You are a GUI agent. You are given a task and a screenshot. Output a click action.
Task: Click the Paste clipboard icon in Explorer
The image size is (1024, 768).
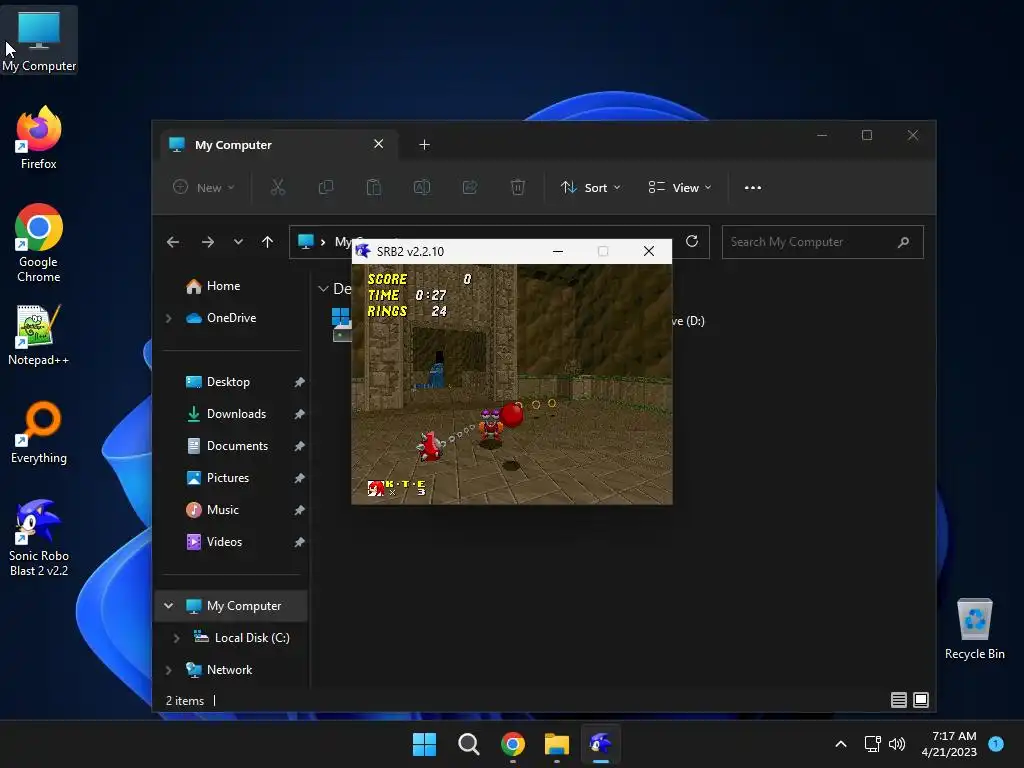(374, 187)
